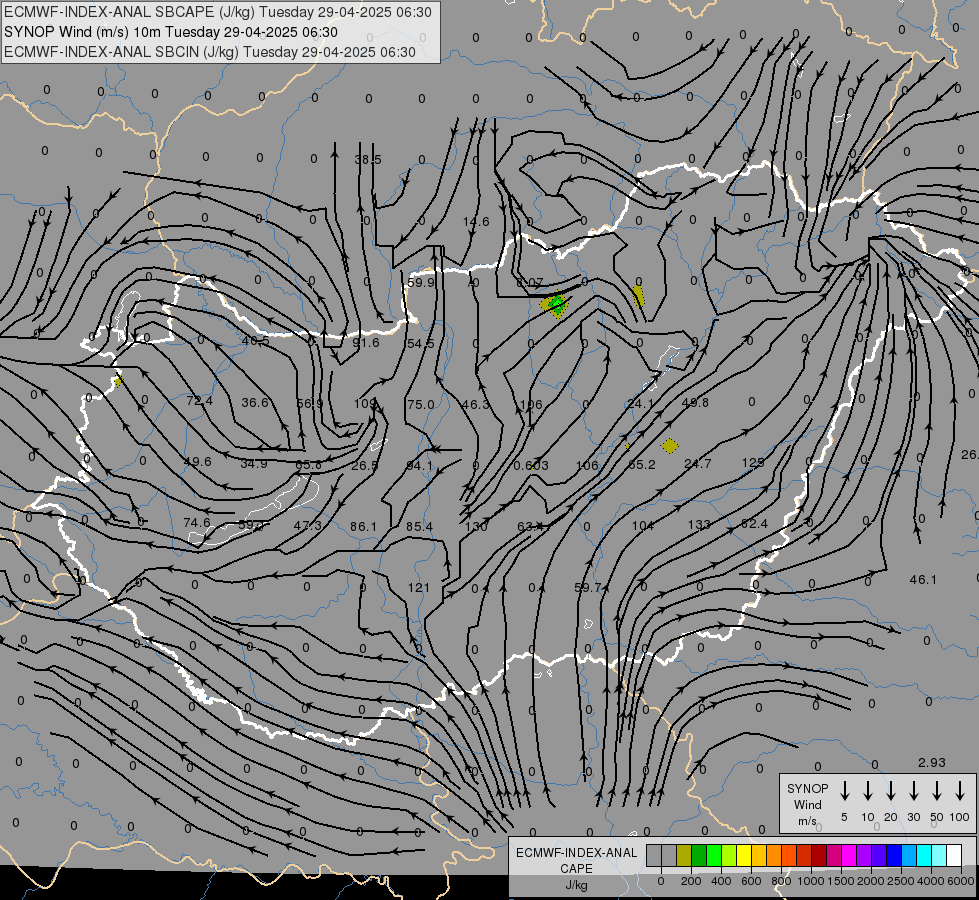Click the 121 value on the map

tap(418, 587)
